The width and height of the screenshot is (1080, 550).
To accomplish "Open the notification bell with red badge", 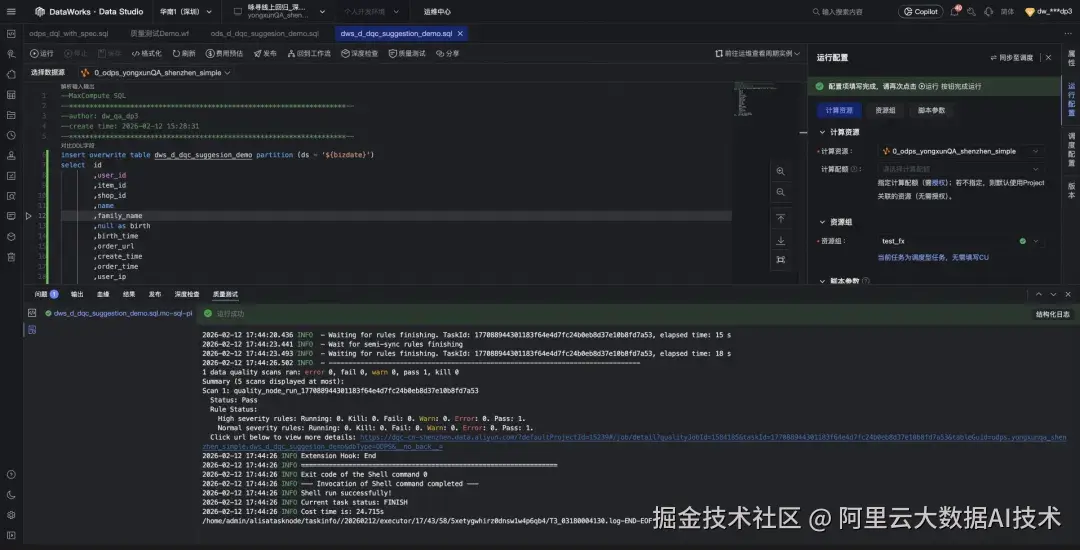I will click(955, 11).
